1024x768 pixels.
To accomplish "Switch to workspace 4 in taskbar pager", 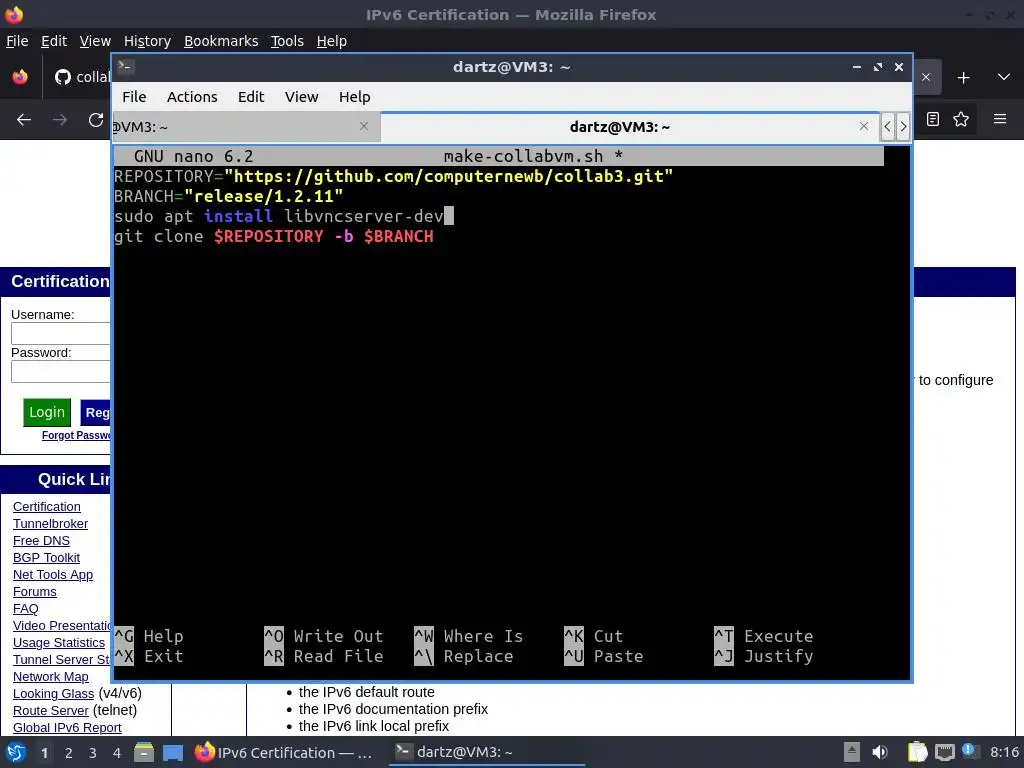I will click(x=117, y=753).
